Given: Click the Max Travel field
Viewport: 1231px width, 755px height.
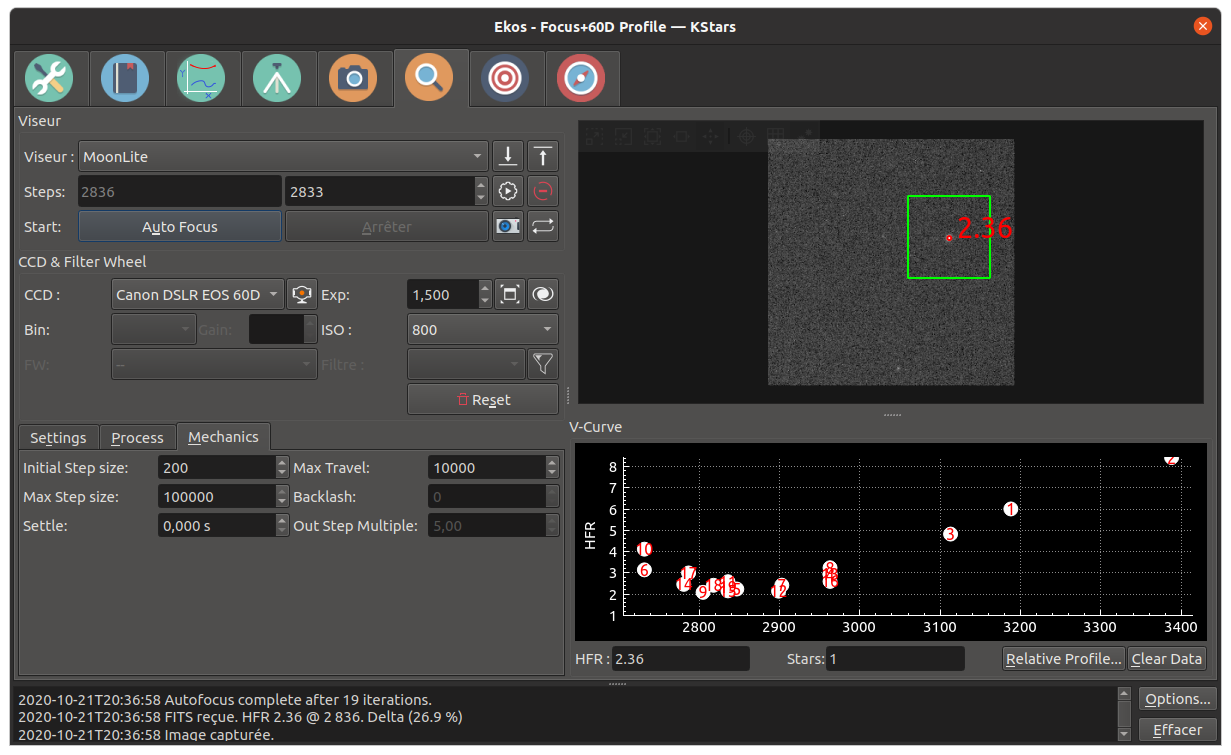Looking at the screenshot, I should (486, 468).
